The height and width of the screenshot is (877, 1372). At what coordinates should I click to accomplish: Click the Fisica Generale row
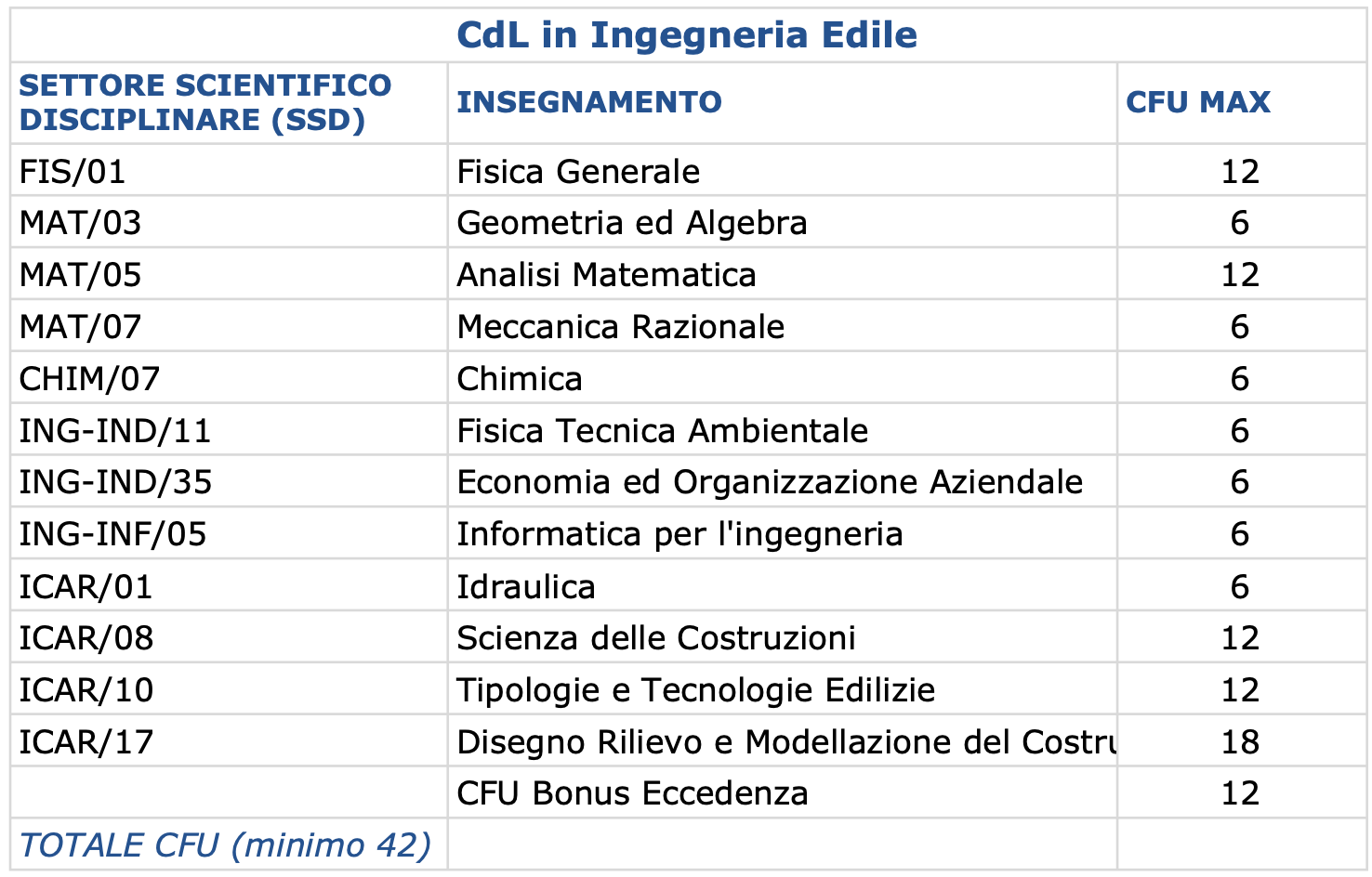click(x=688, y=171)
